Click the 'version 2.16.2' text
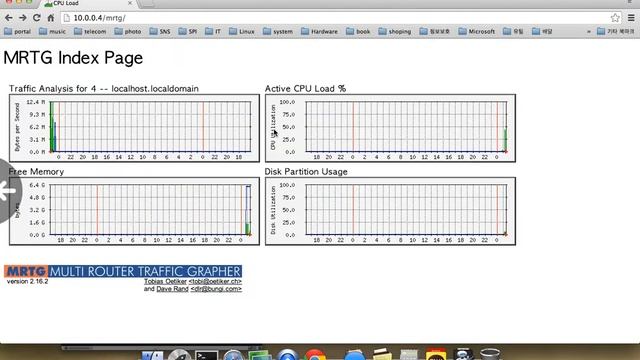This screenshot has height=360, width=640. pyautogui.click(x=27, y=281)
